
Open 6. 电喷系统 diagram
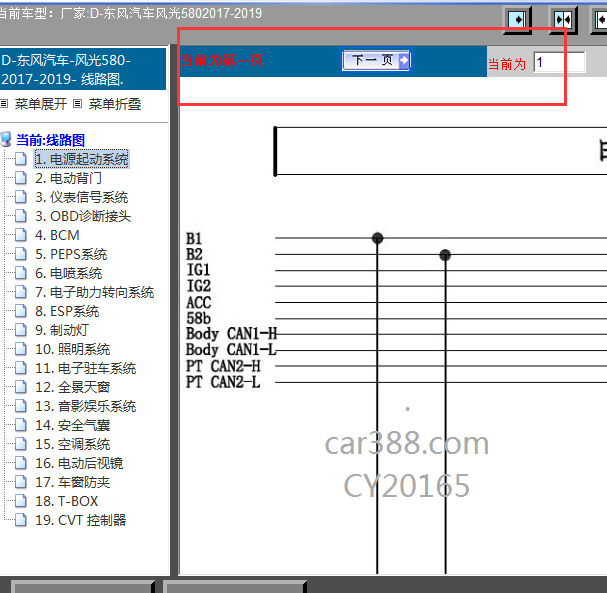coord(69,273)
